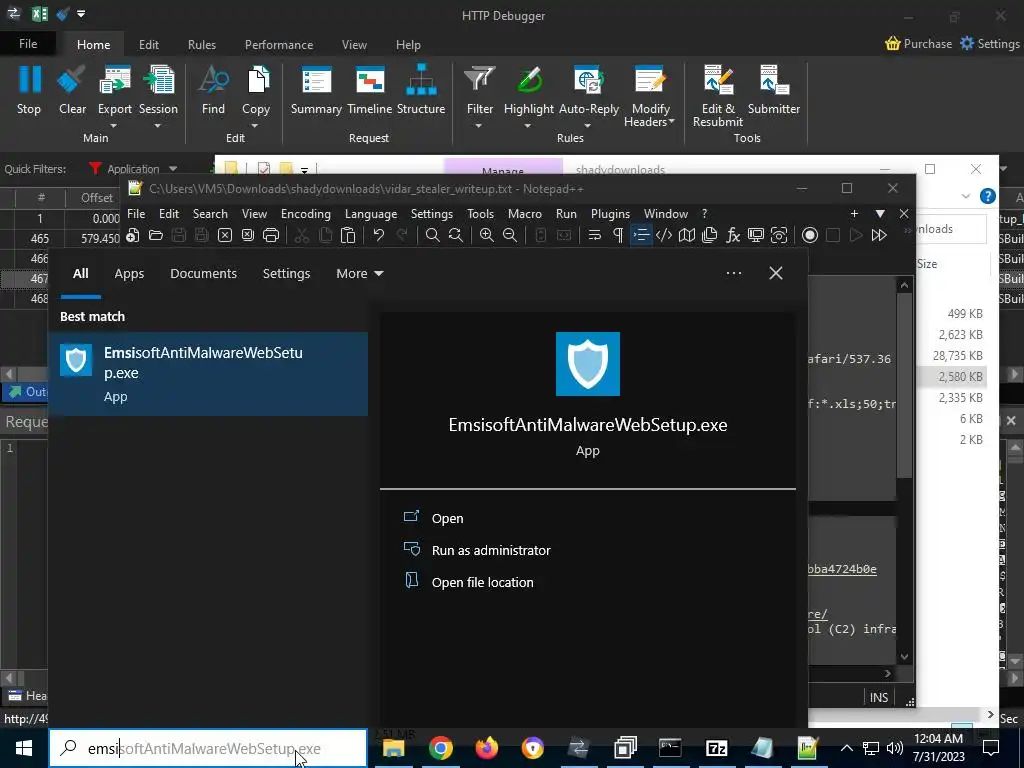This screenshot has height=768, width=1024.
Task: Click the Notepad++ Zoom Out icon
Action: coord(510,235)
